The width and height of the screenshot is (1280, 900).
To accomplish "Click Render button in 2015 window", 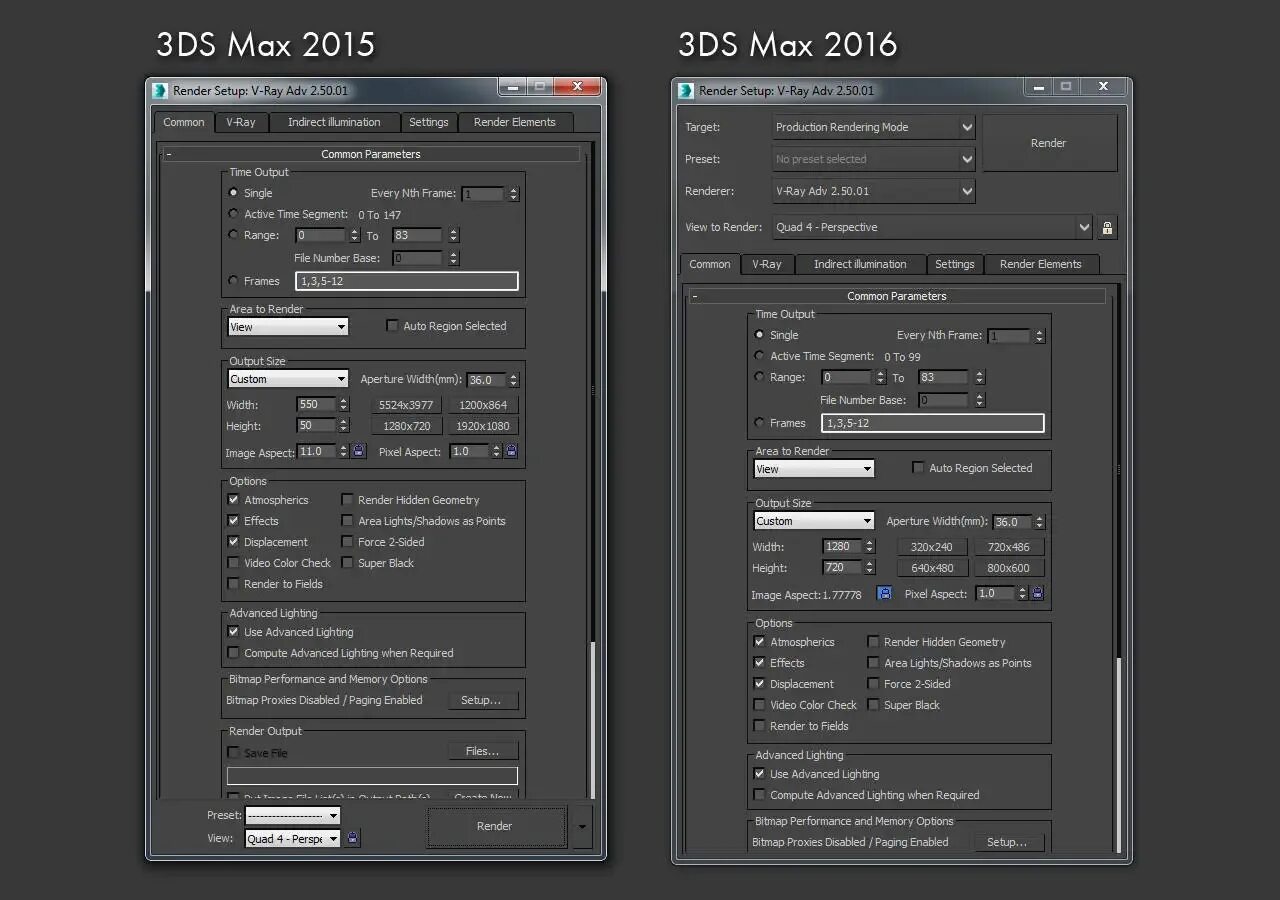I will 495,826.
